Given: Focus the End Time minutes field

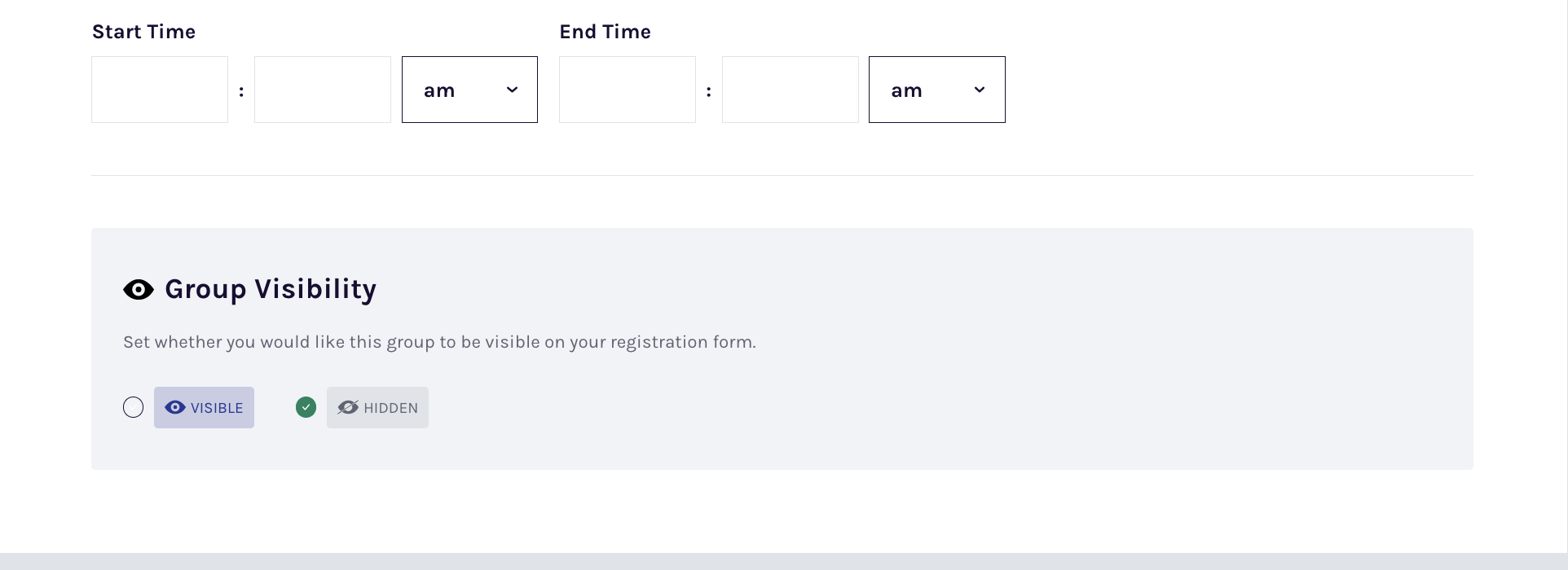Looking at the screenshot, I should click(791, 90).
